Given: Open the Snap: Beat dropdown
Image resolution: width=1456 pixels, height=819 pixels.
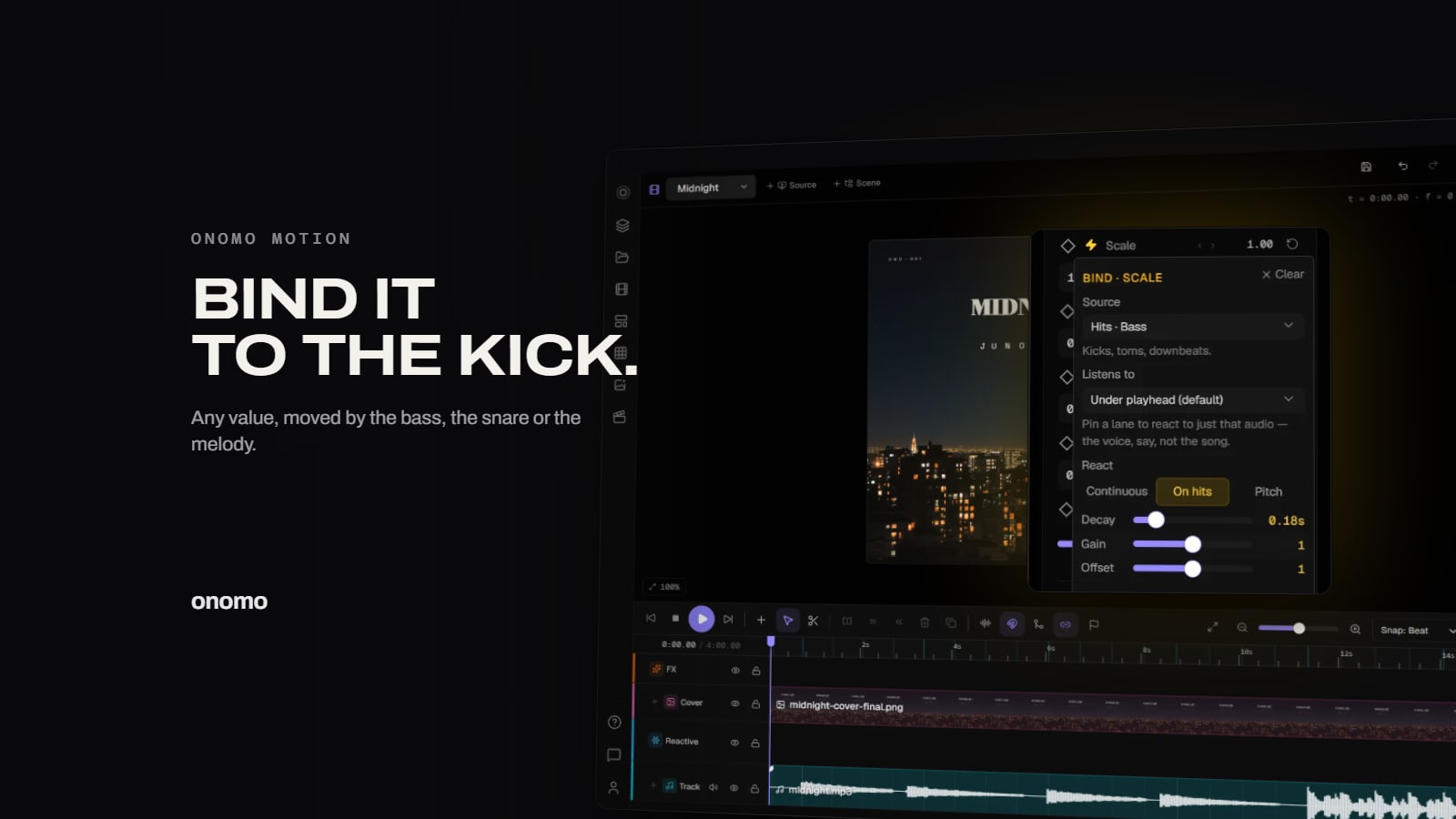Looking at the screenshot, I should [1415, 630].
